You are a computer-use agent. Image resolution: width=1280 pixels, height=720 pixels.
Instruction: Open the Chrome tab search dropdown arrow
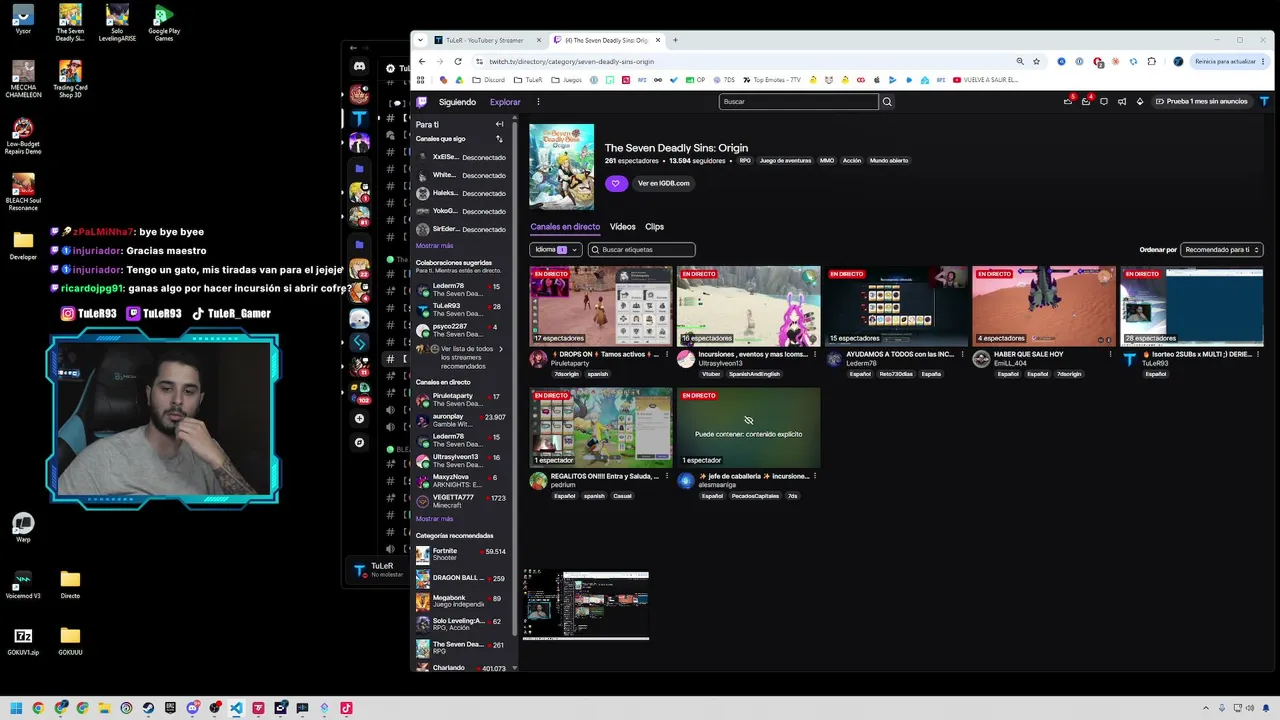[421, 40]
